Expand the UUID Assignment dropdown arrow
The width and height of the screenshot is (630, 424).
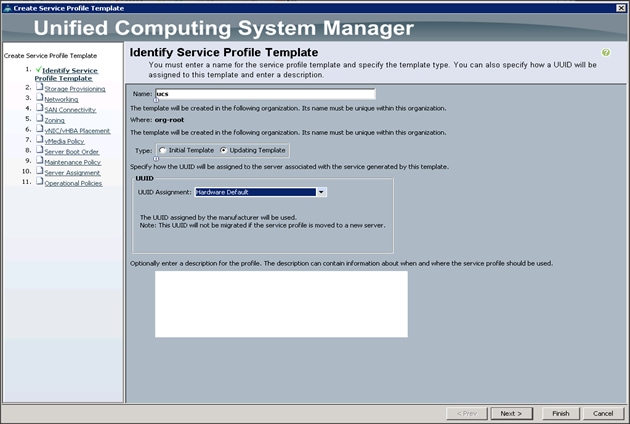(x=321, y=192)
